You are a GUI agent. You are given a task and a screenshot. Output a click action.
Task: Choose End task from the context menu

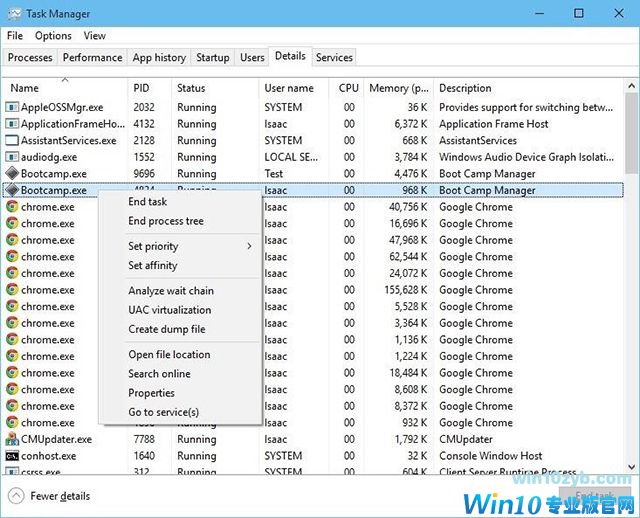(148, 202)
